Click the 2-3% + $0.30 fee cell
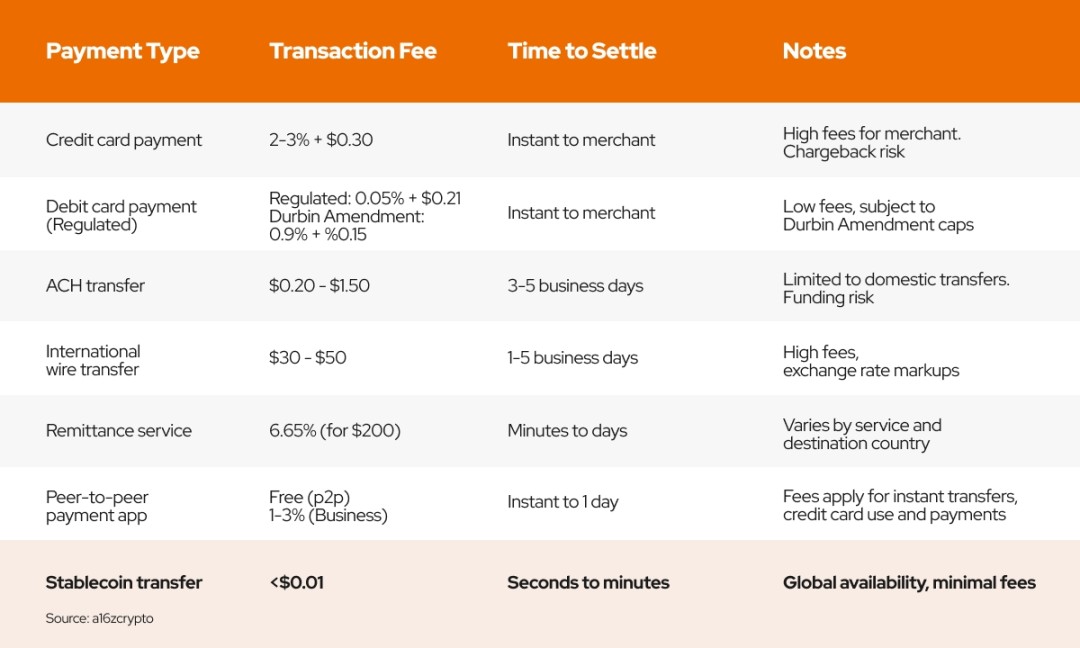Image resolution: width=1080 pixels, height=648 pixels. click(321, 140)
